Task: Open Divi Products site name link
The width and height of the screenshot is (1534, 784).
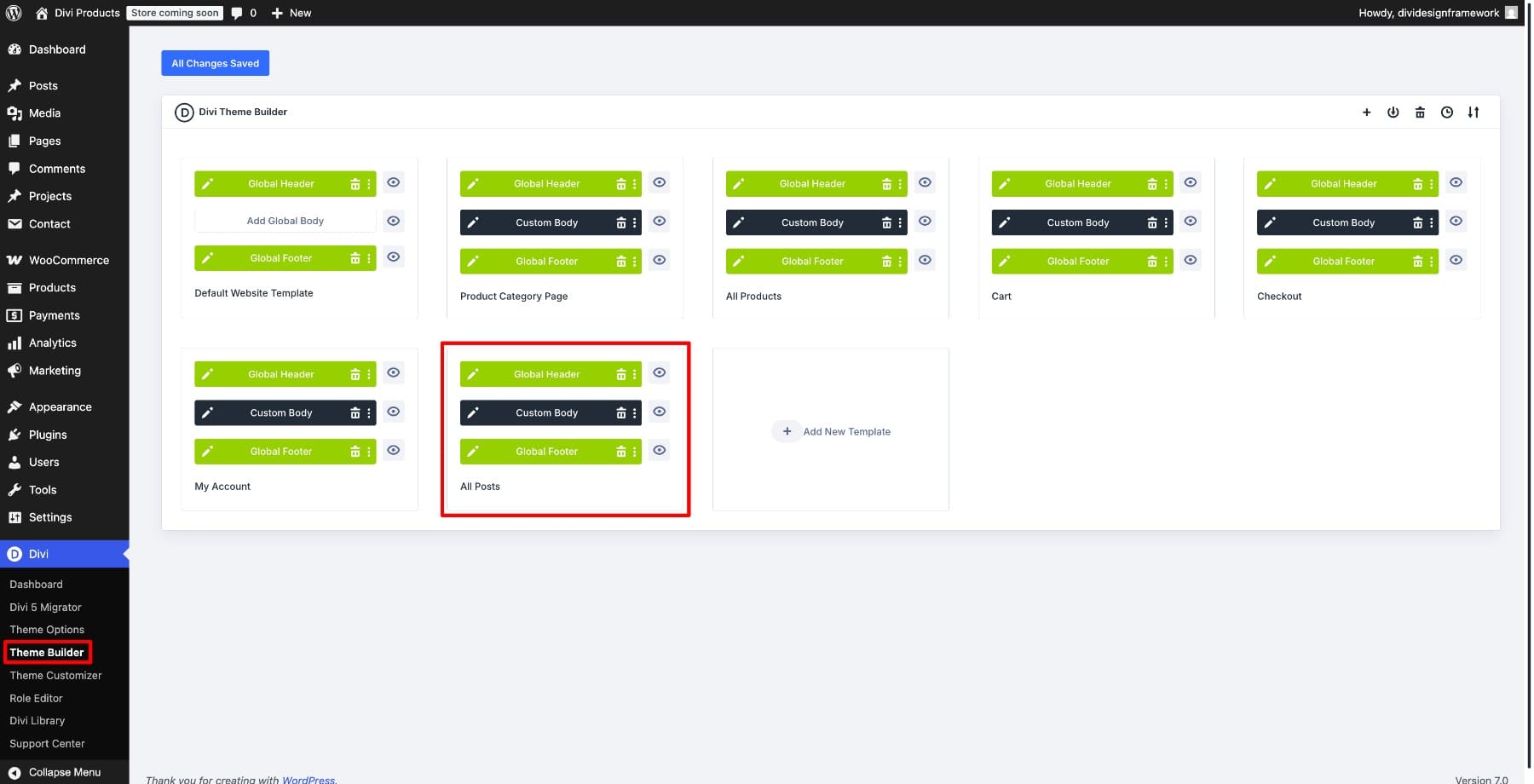Action: click(78, 13)
